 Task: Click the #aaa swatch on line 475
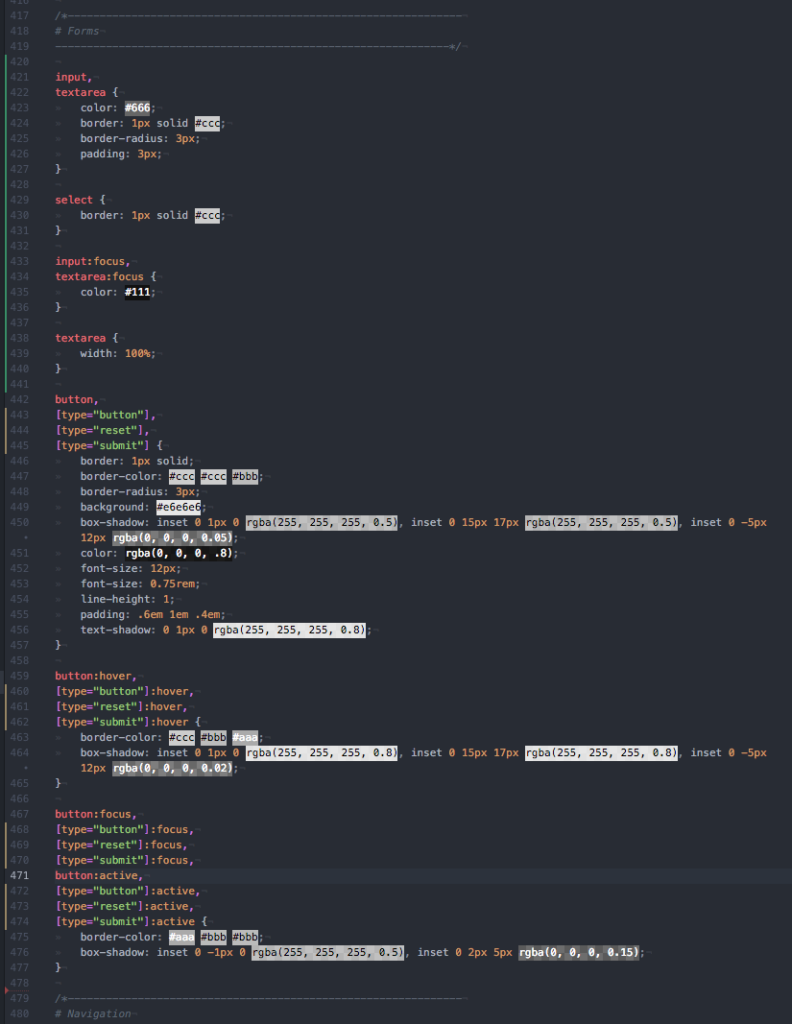point(181,937)
